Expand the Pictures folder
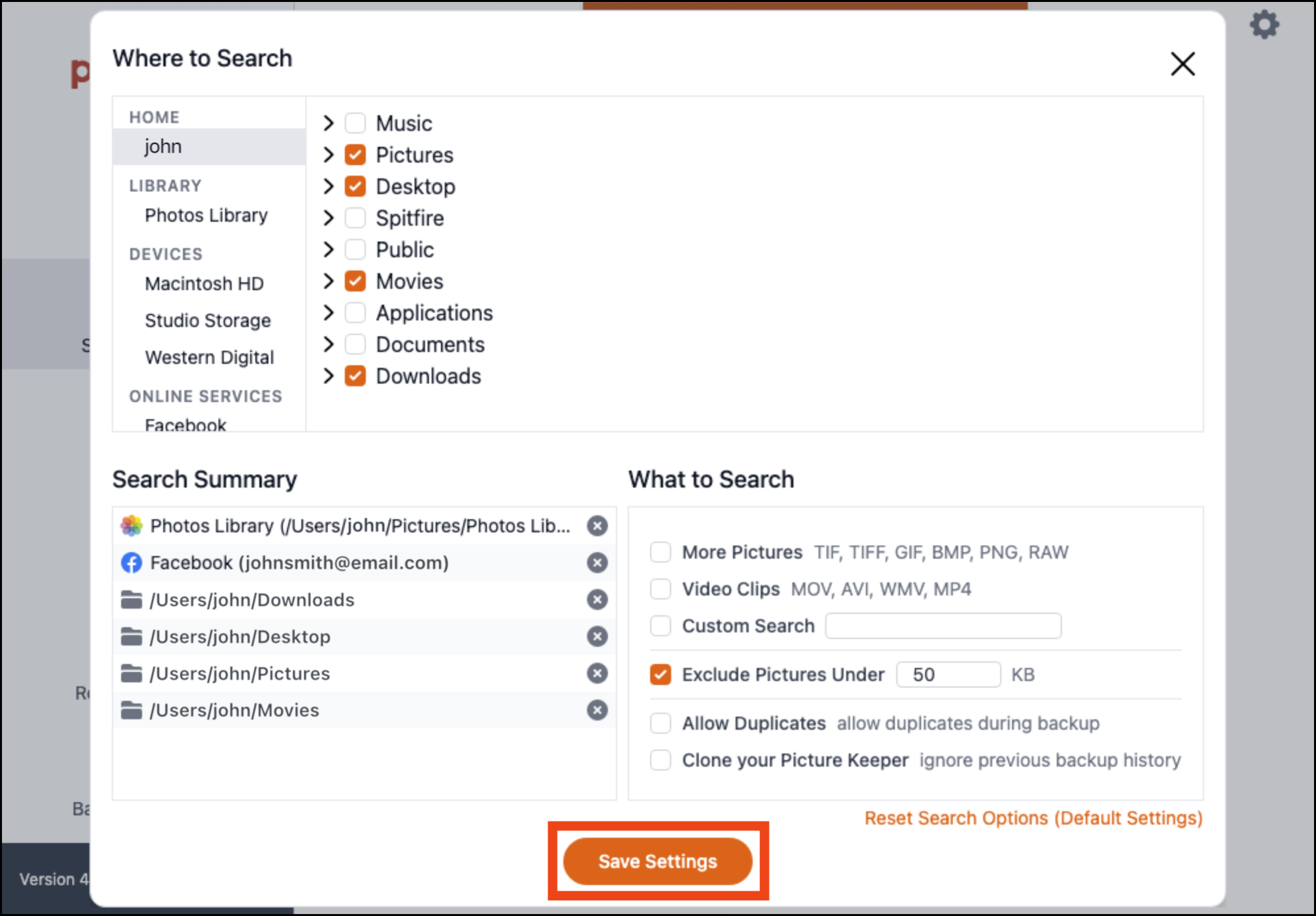The image size is (1316, 916). click(328, 155)
